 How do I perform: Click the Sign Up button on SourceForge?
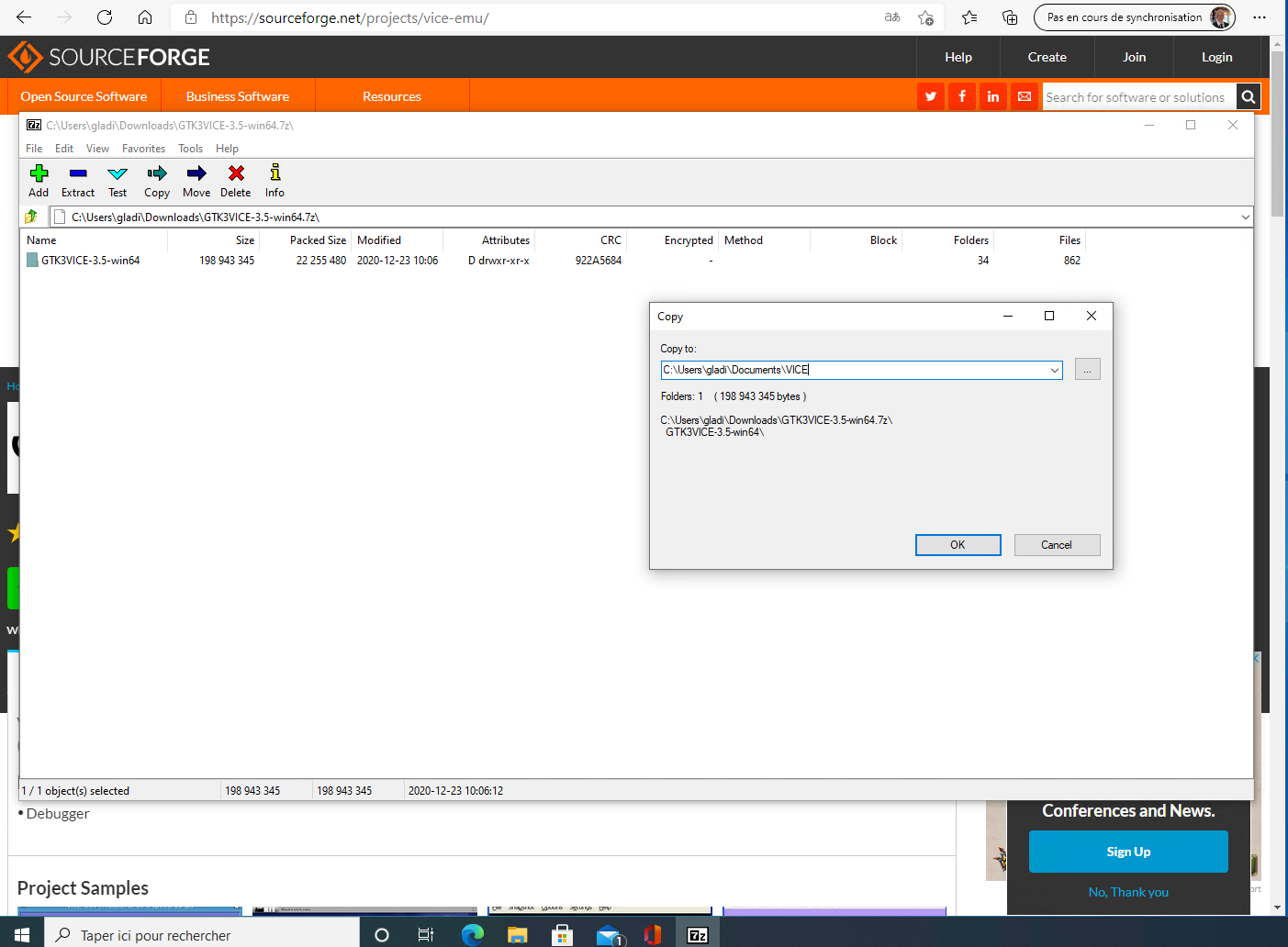(x=1128, y=852)
